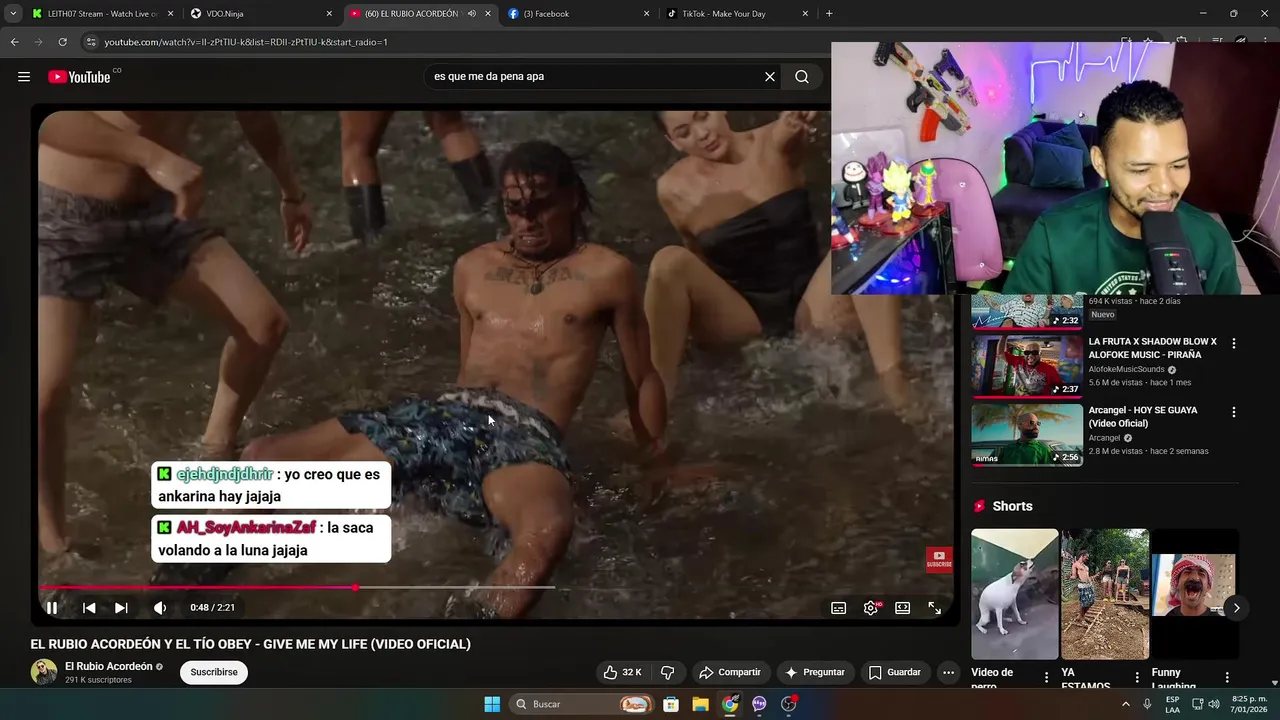Open the taskbar microphone indicator
This screenshot has height=720, width=1280.
click(x=1147, y=704)
